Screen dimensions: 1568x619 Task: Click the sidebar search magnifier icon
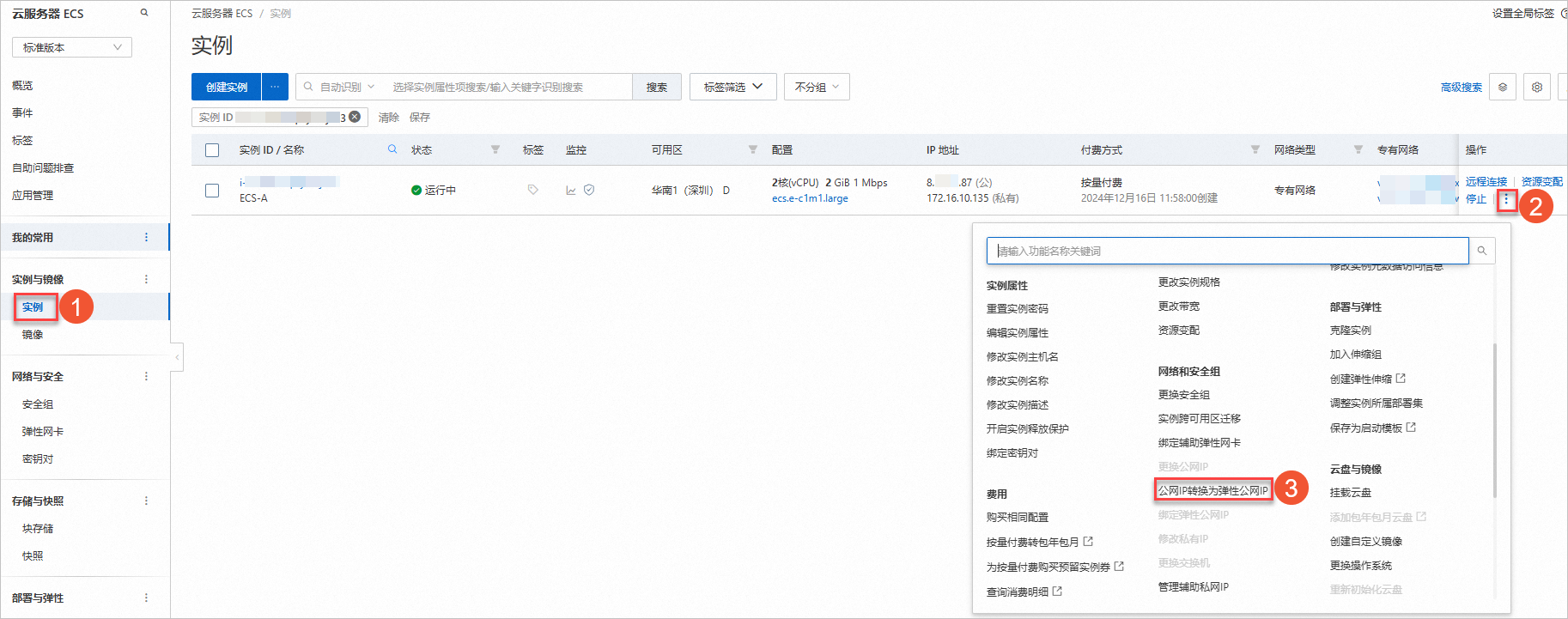coord(144,13)
